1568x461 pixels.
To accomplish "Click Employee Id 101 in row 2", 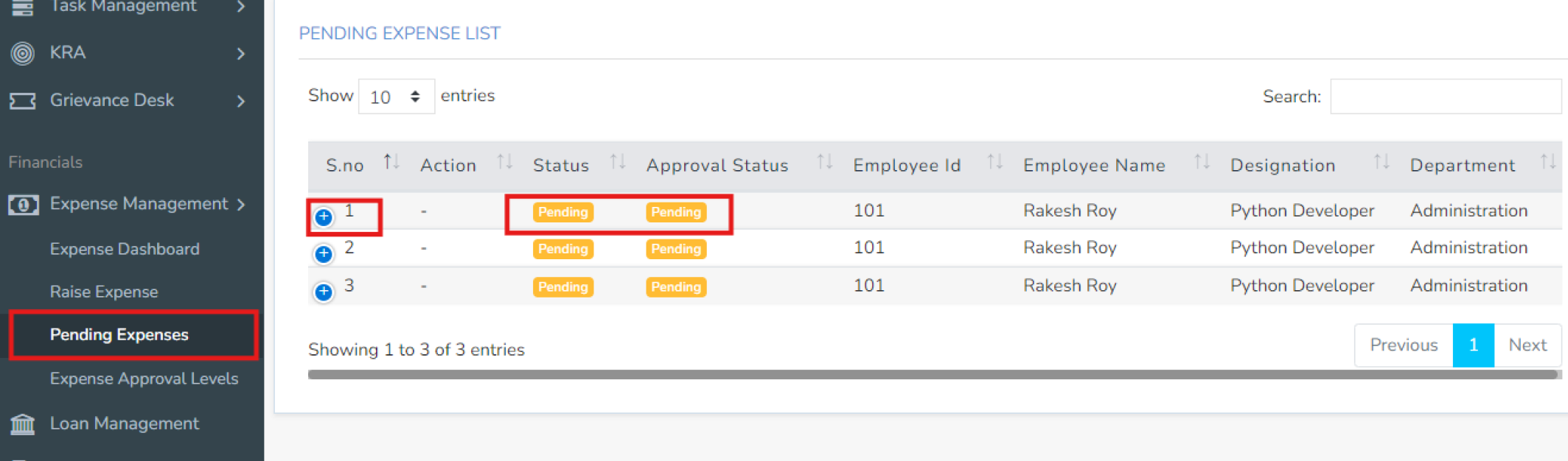I will pyautogui.click(x=868, y=247).
